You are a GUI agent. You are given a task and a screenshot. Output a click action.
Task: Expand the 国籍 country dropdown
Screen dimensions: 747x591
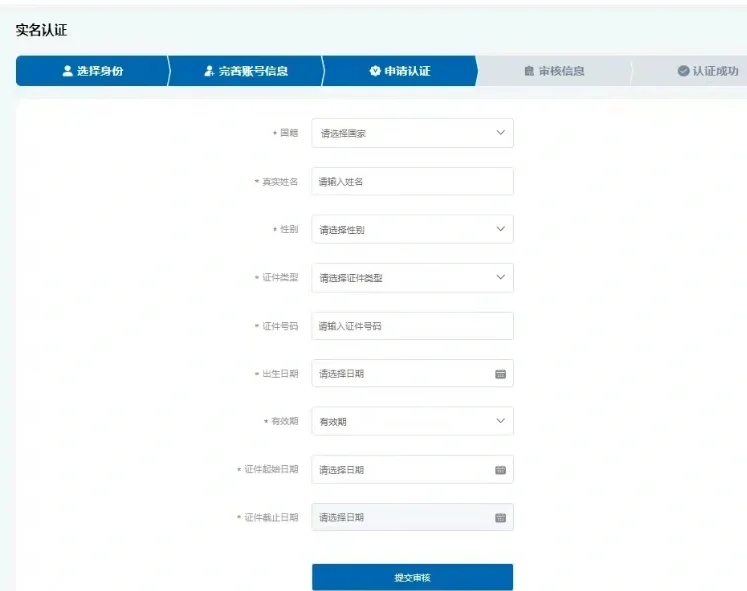[x=412, y=133]
